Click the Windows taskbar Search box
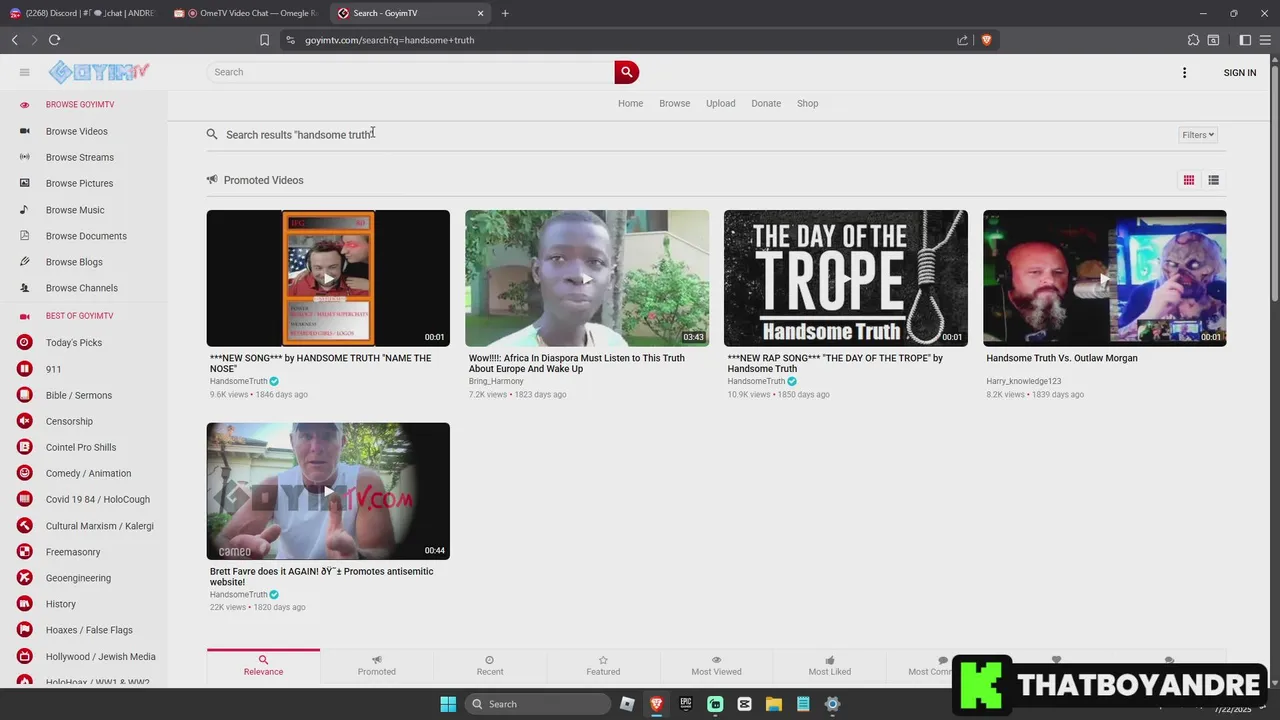This screenshot has width=1280, height=720. (x=539, y=704)
